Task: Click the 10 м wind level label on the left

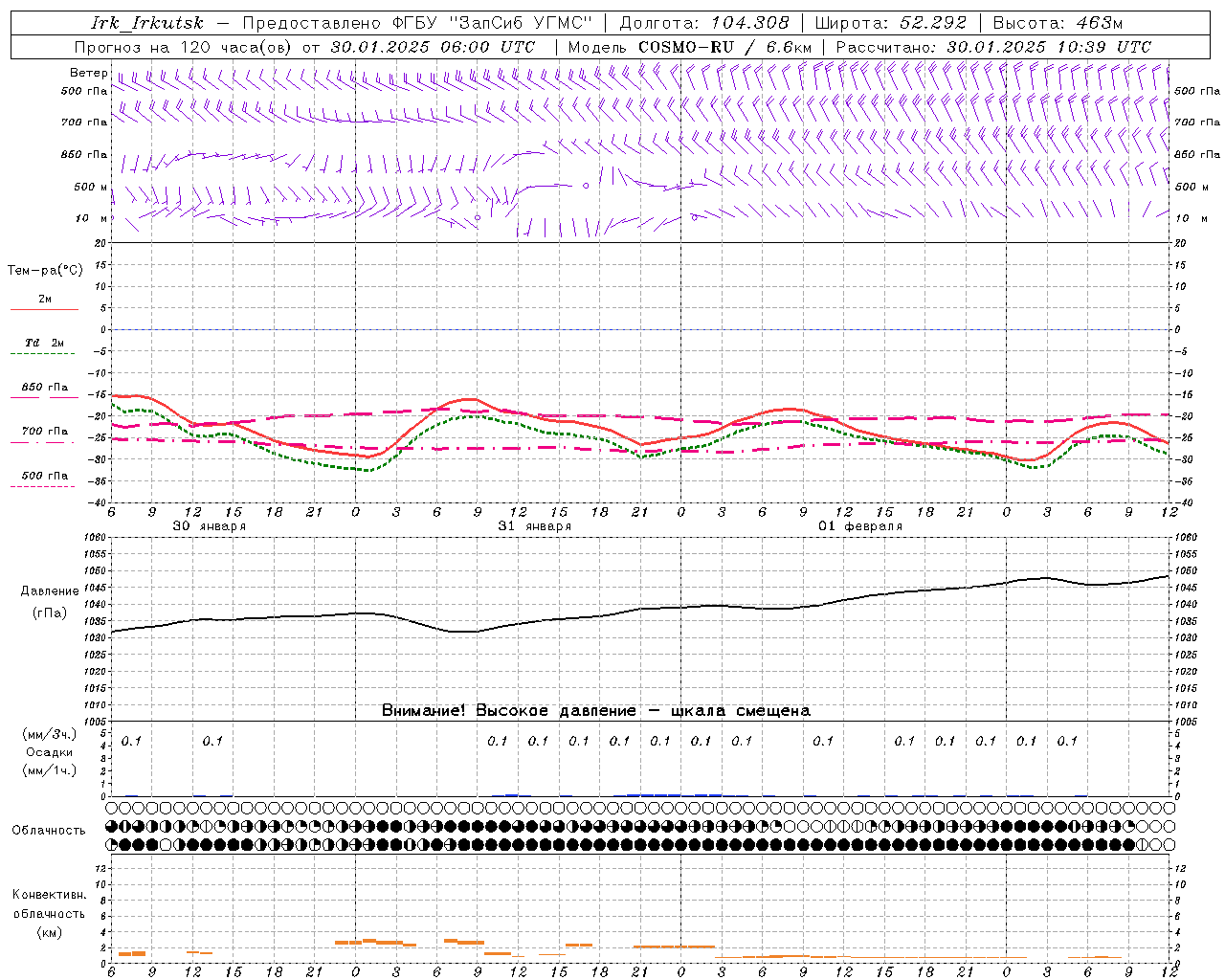Action: click(91, 219)
